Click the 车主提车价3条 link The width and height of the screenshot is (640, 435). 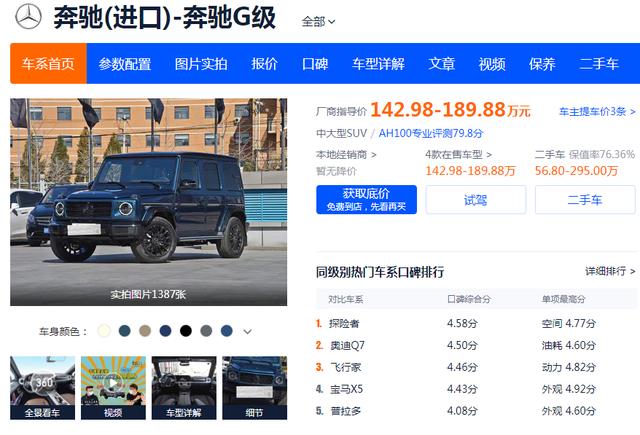pyautogui.click(x=597, y=111)
